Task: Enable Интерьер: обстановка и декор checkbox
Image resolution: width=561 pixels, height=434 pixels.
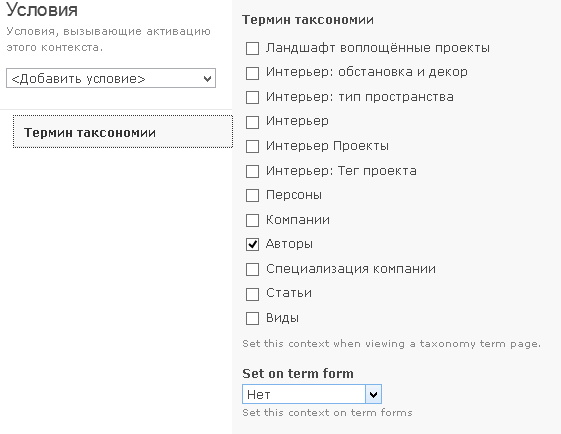Action: click(x=252, y=73)
